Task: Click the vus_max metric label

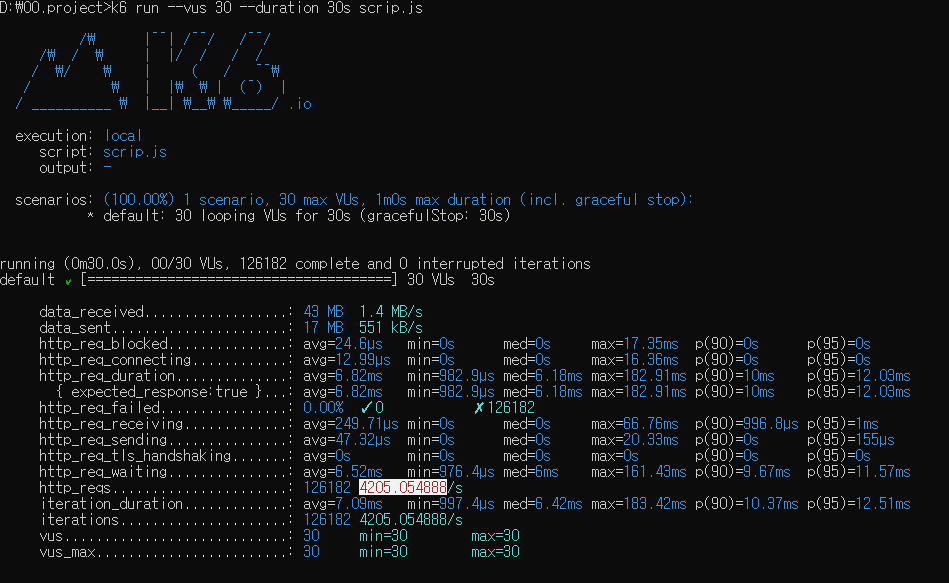Action: 67,552
